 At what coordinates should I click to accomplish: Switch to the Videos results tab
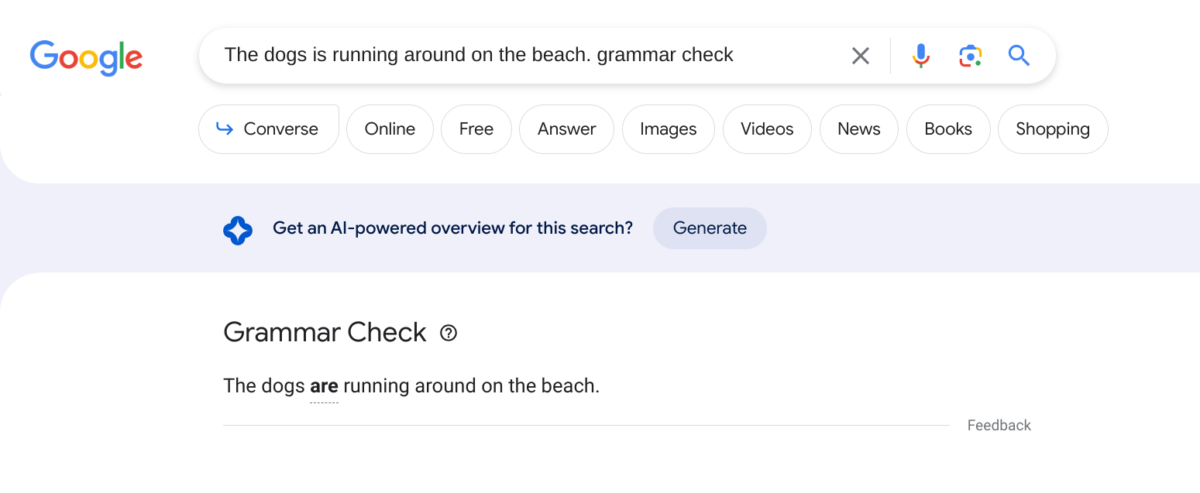point(766,129)
